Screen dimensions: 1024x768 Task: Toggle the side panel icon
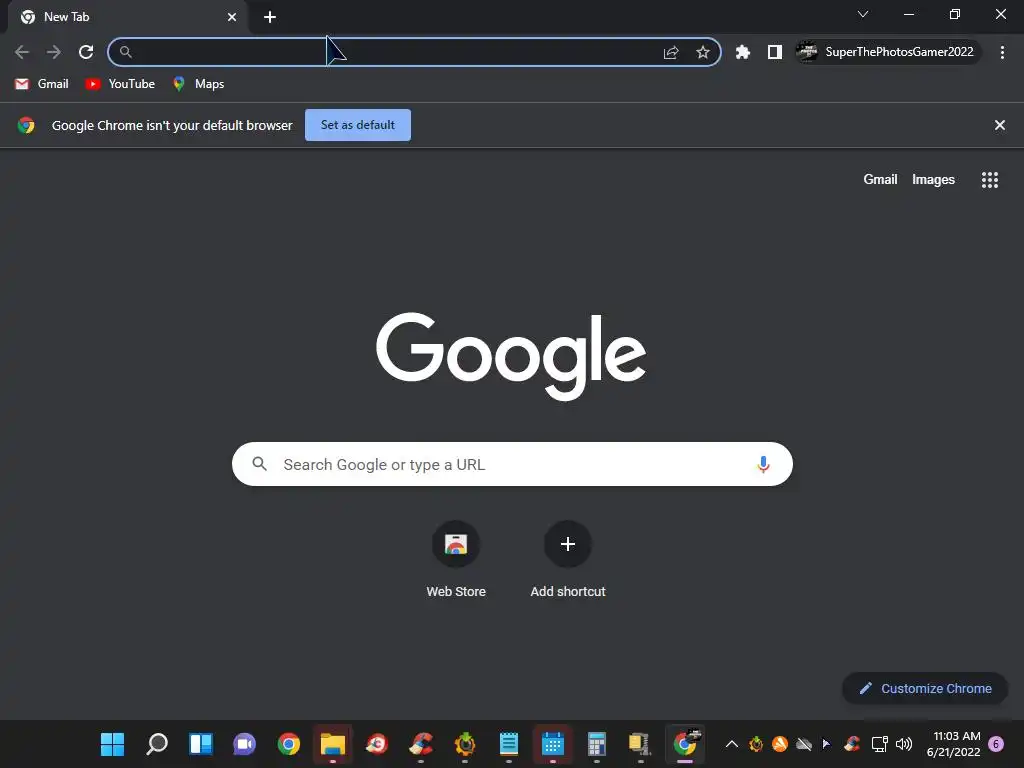point(775,52)
